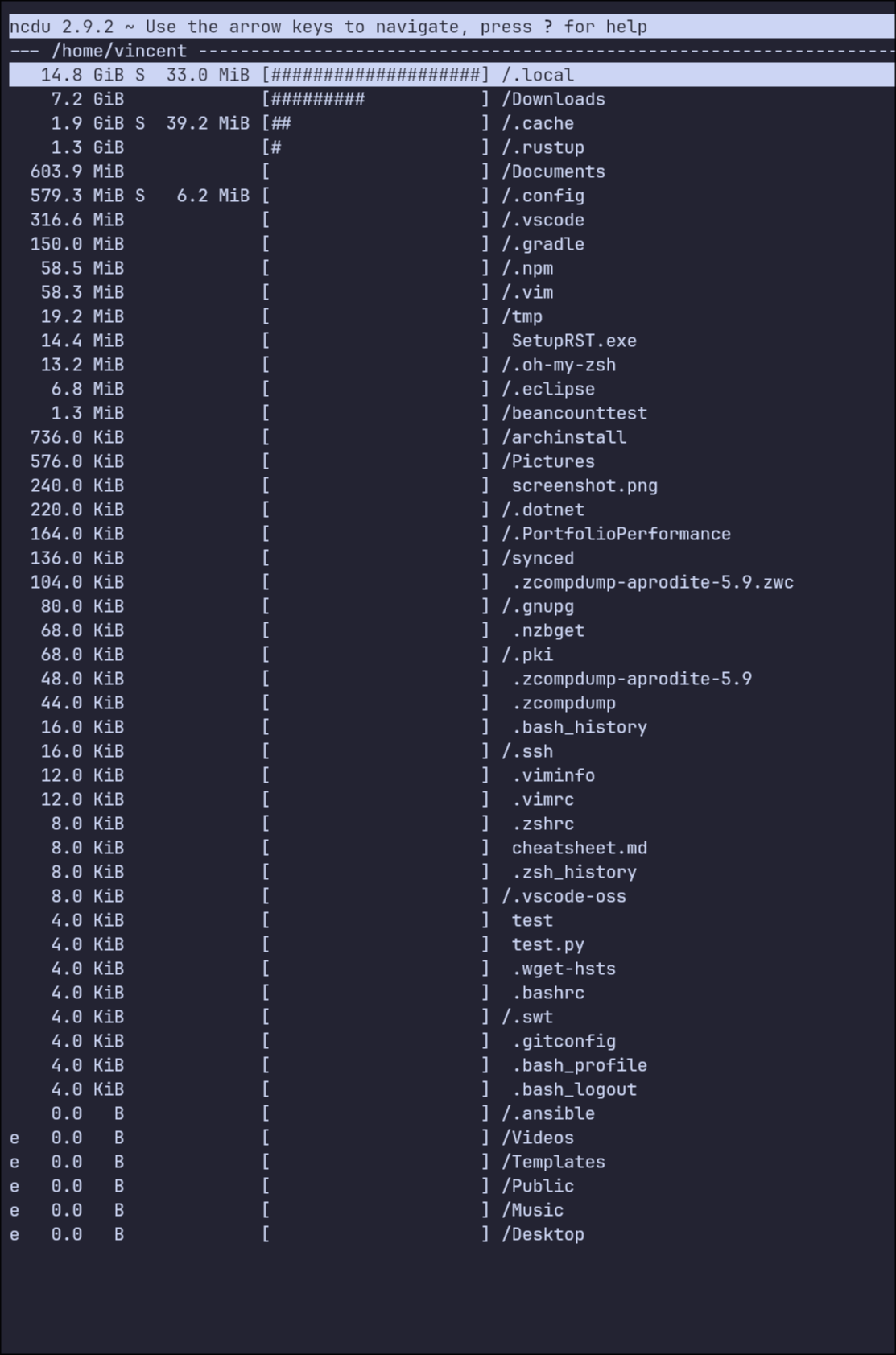Select the /.cache directory entry
Screen dimensions: 896x1355
538,123
